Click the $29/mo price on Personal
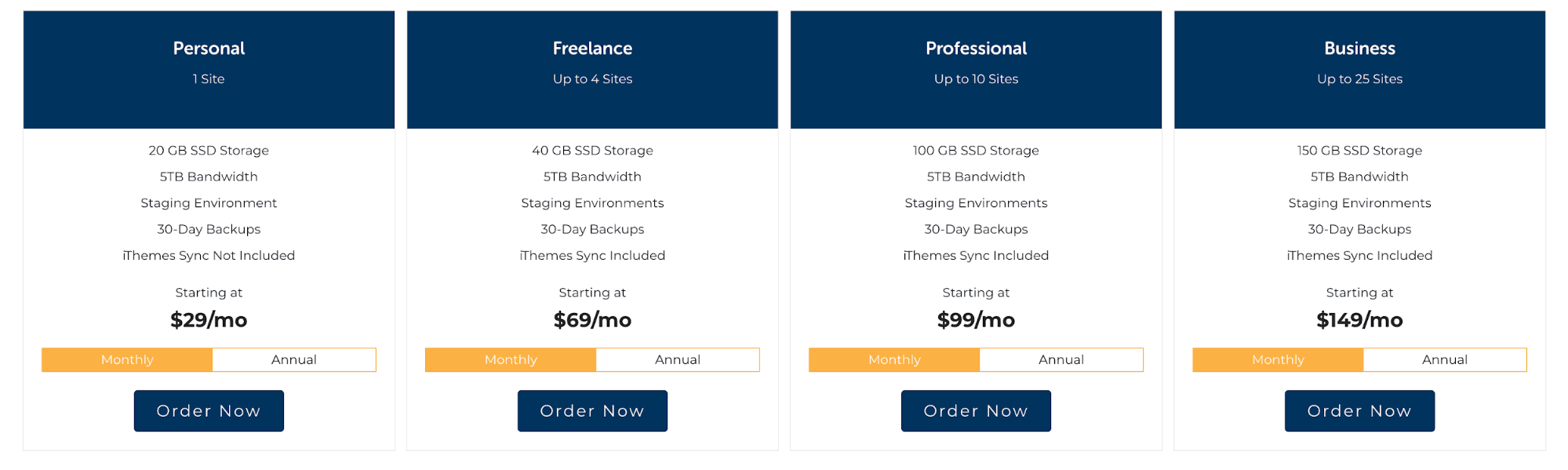Viewport: 1568px width, 470px height. point(208,319)
